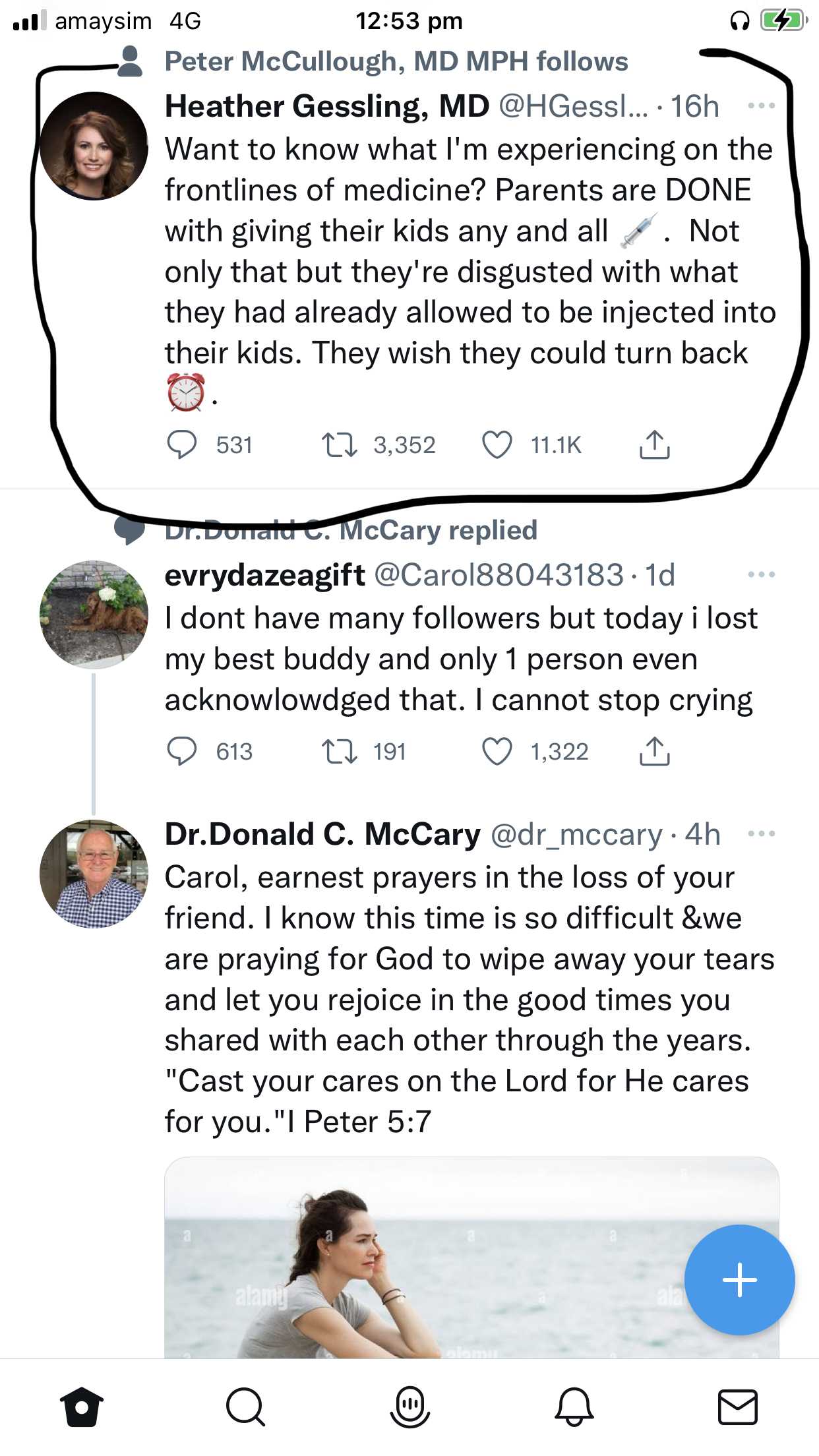819x1456 pixels.
Task: Go to the Home tab
Action: (82, 1407)
